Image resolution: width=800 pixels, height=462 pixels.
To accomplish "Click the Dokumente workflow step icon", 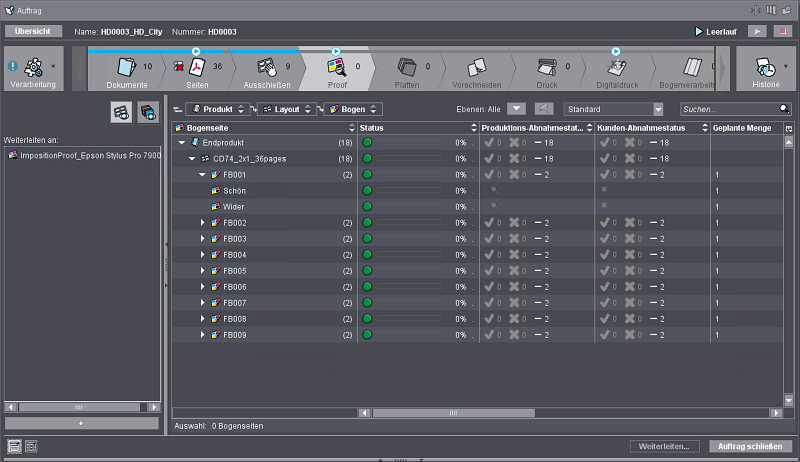I will pyautogui.click(x=125, y=68).
